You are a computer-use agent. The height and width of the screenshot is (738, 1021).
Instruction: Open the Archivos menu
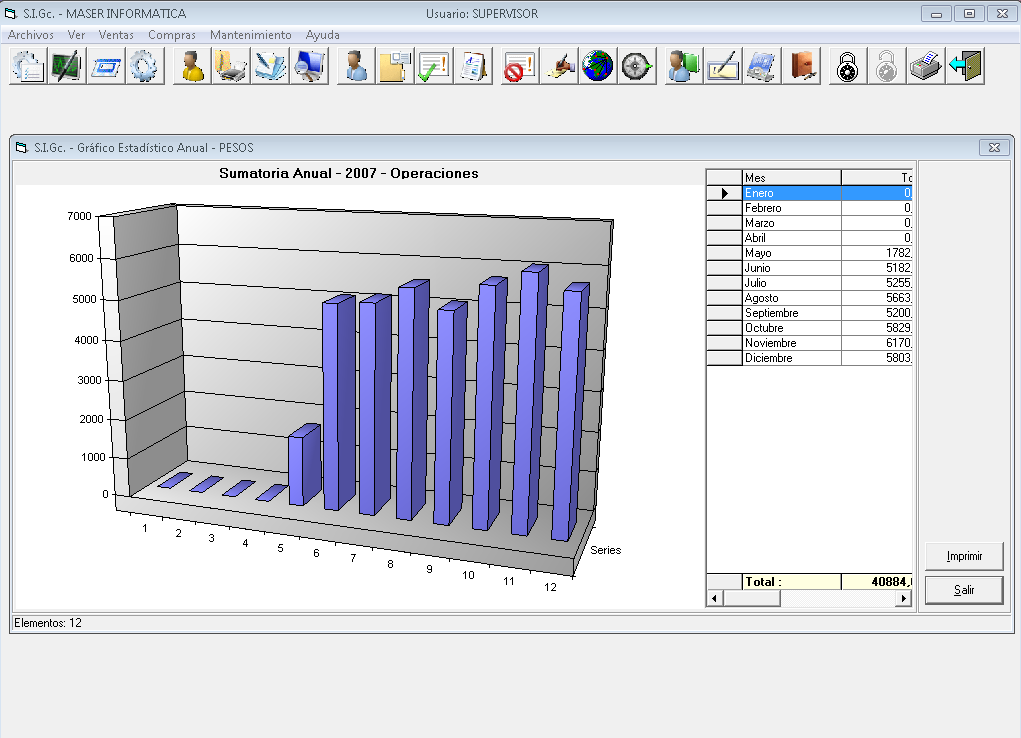(x=31, y=35)
